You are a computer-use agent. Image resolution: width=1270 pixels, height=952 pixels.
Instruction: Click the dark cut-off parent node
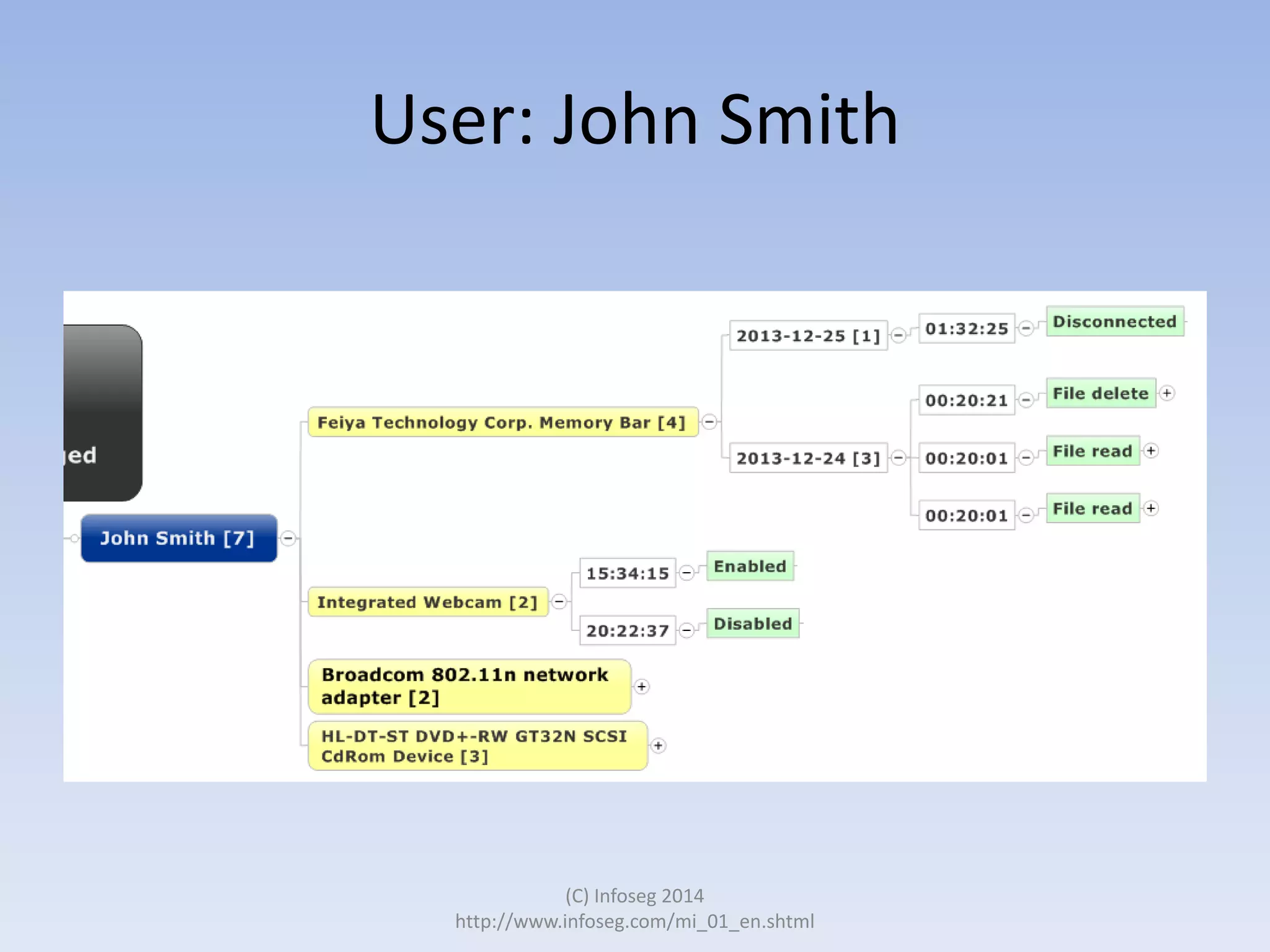[x=103, y=413]
